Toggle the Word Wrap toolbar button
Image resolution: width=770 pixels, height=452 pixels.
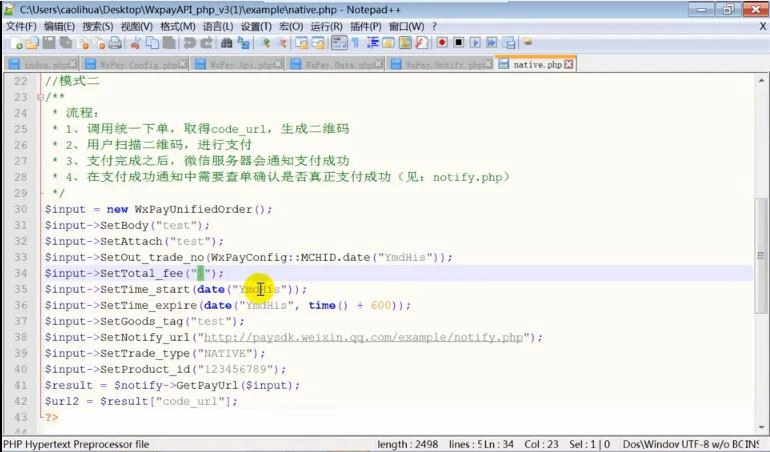point(339,43)
